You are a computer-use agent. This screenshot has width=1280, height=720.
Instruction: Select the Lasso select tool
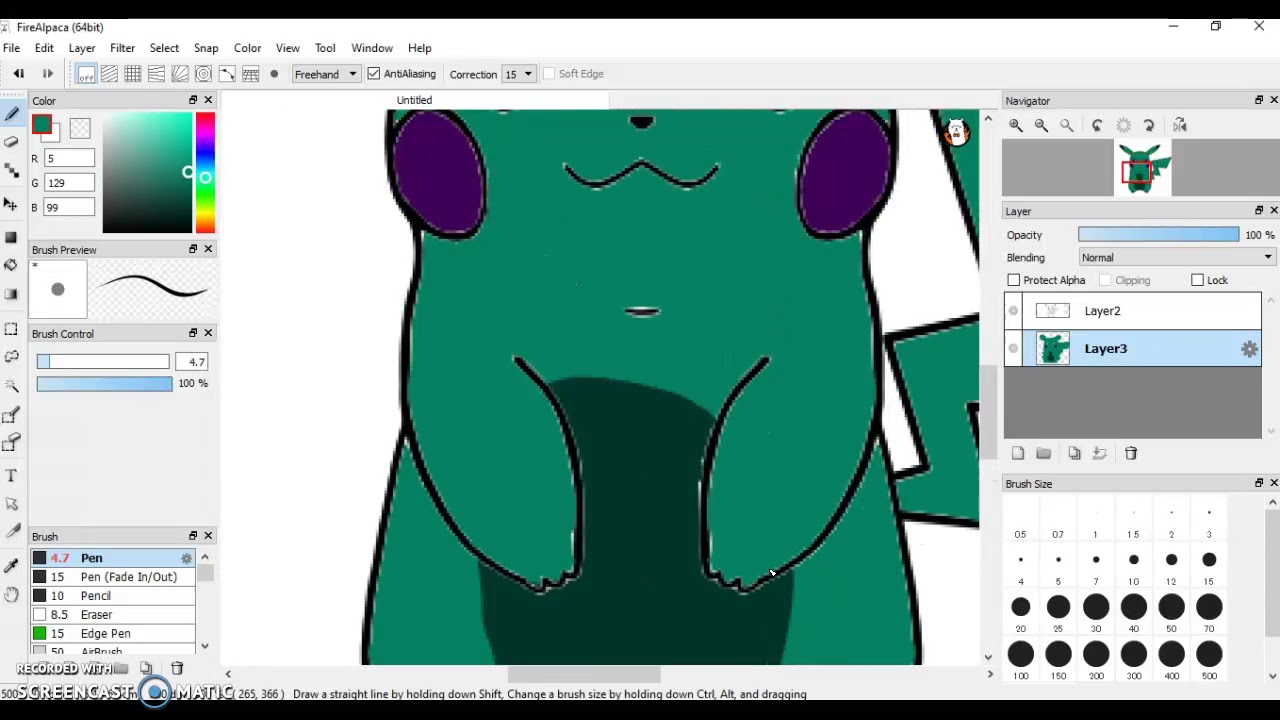tap(11, 357)
